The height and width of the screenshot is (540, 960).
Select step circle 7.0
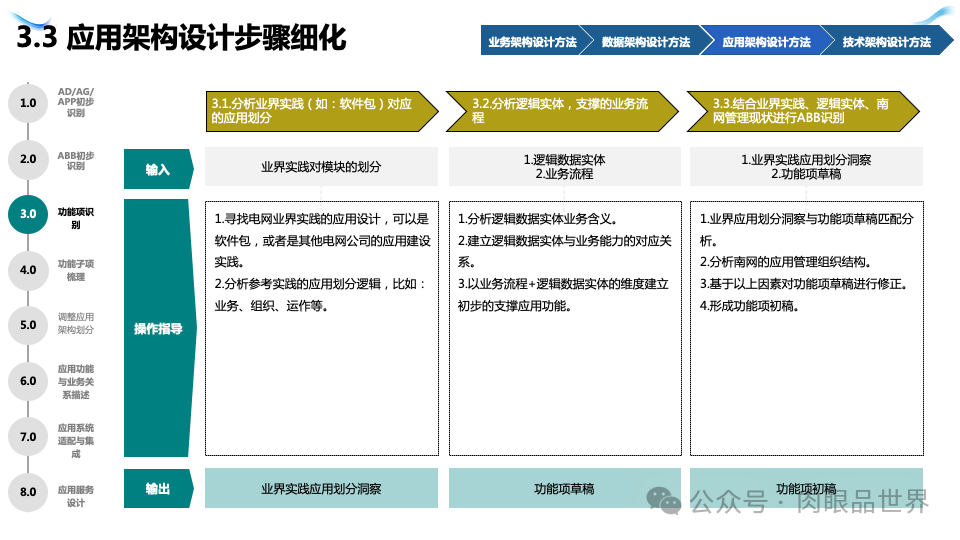[x=28, y=437]
